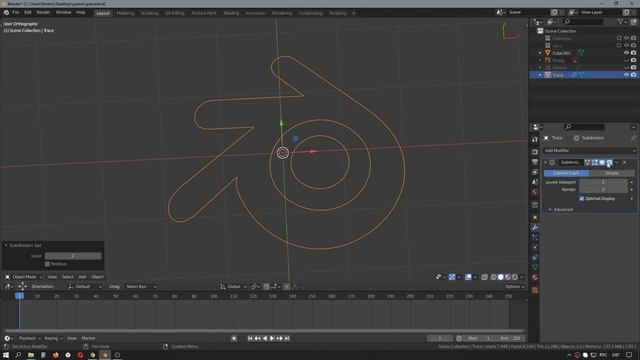Click the Blender logo app menu
Viewport: 640px width, 360px height.
tap(6, 13)
